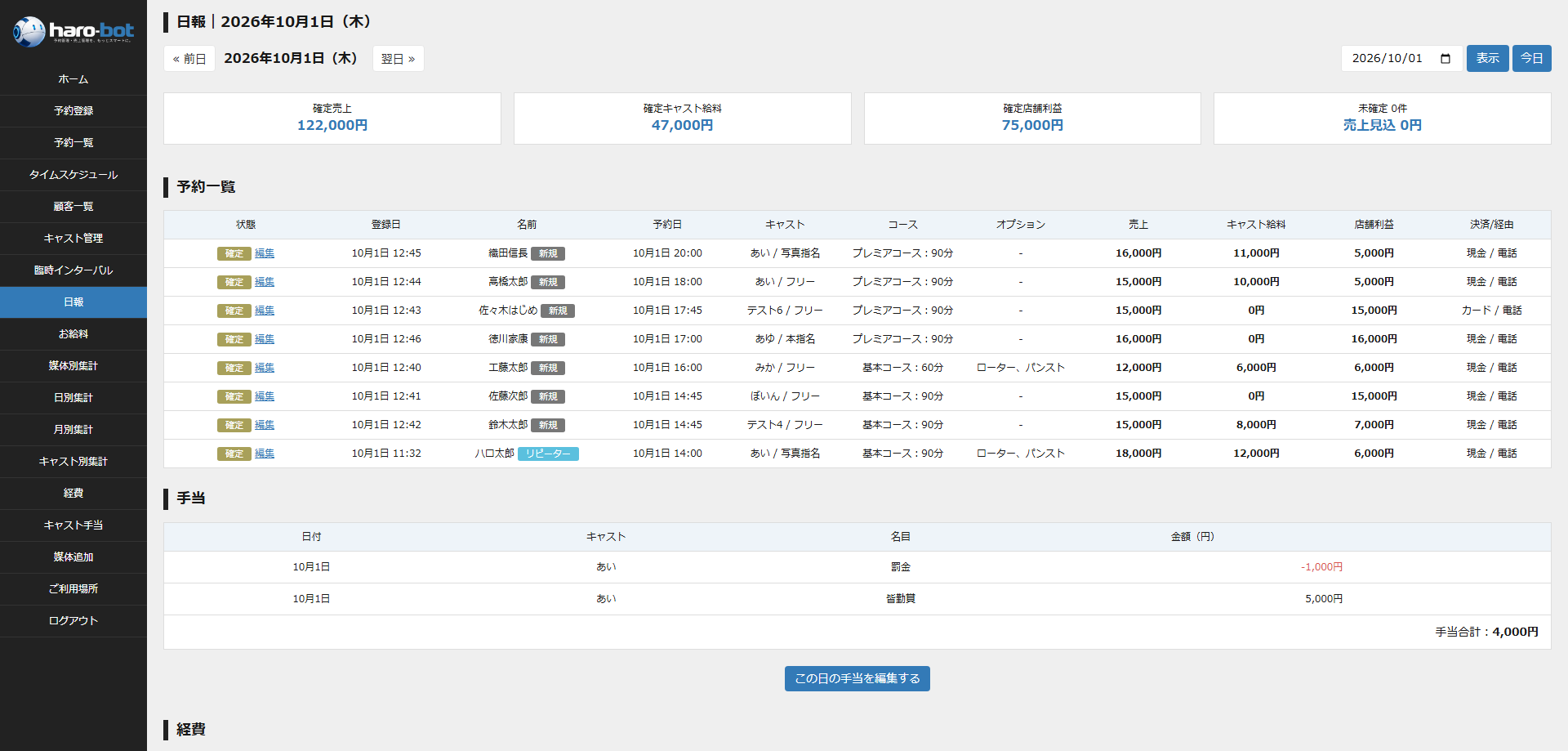Edit the 徳川家康 reservation
The image size is (1568, 751).
tap(265, 340)
